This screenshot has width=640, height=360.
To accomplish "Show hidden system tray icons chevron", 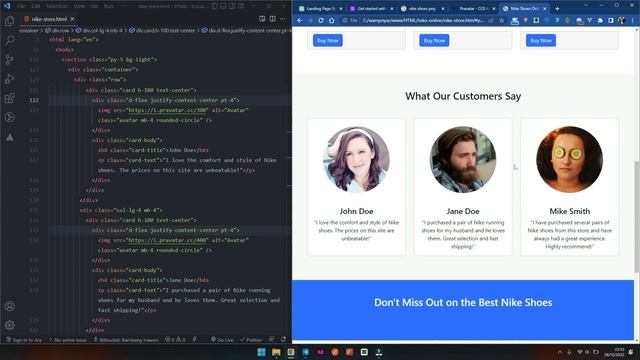I will [560, 352].
